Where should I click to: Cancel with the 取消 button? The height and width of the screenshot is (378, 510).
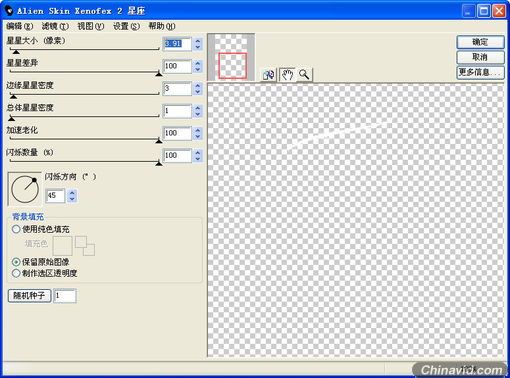[480, 57]
